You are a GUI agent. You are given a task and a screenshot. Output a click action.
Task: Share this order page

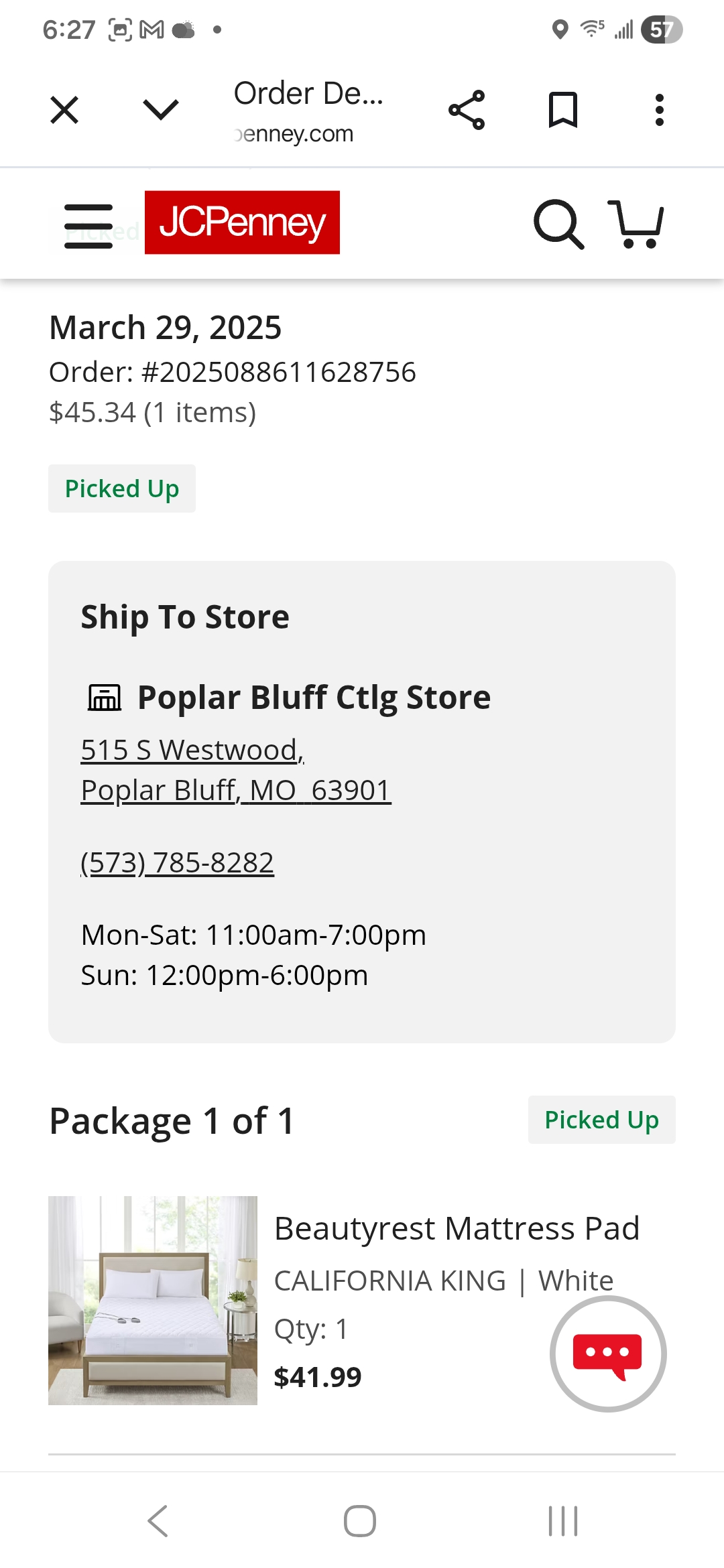pyautogui.click(x=467, y=110)
